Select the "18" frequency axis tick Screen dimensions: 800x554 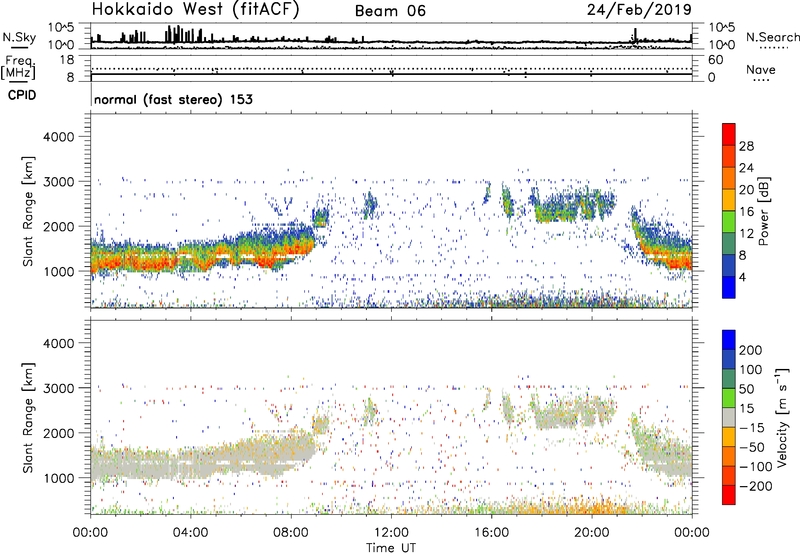[67, 60]
